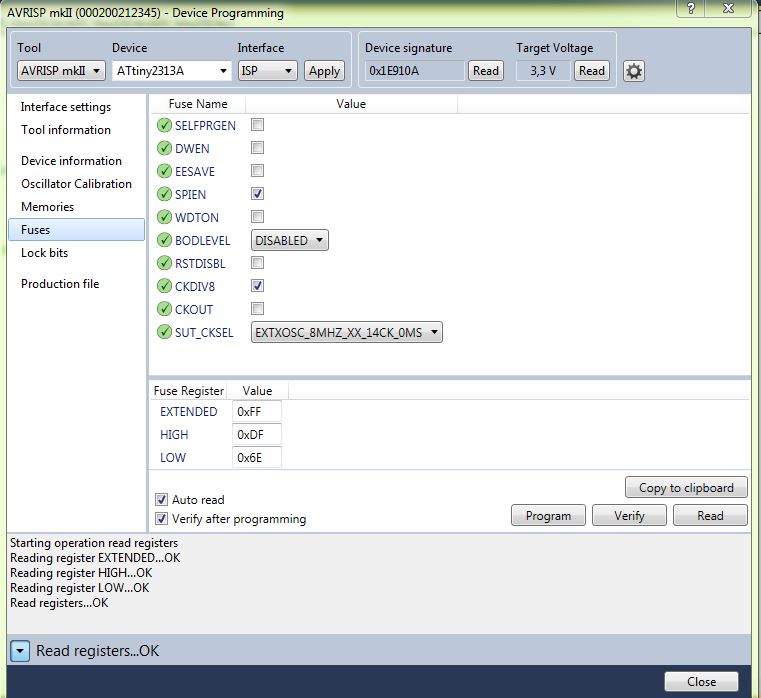Click the CKDIV8 green status checkmark icon
Viewport: 761px width, 698px height.
[165, 286]
